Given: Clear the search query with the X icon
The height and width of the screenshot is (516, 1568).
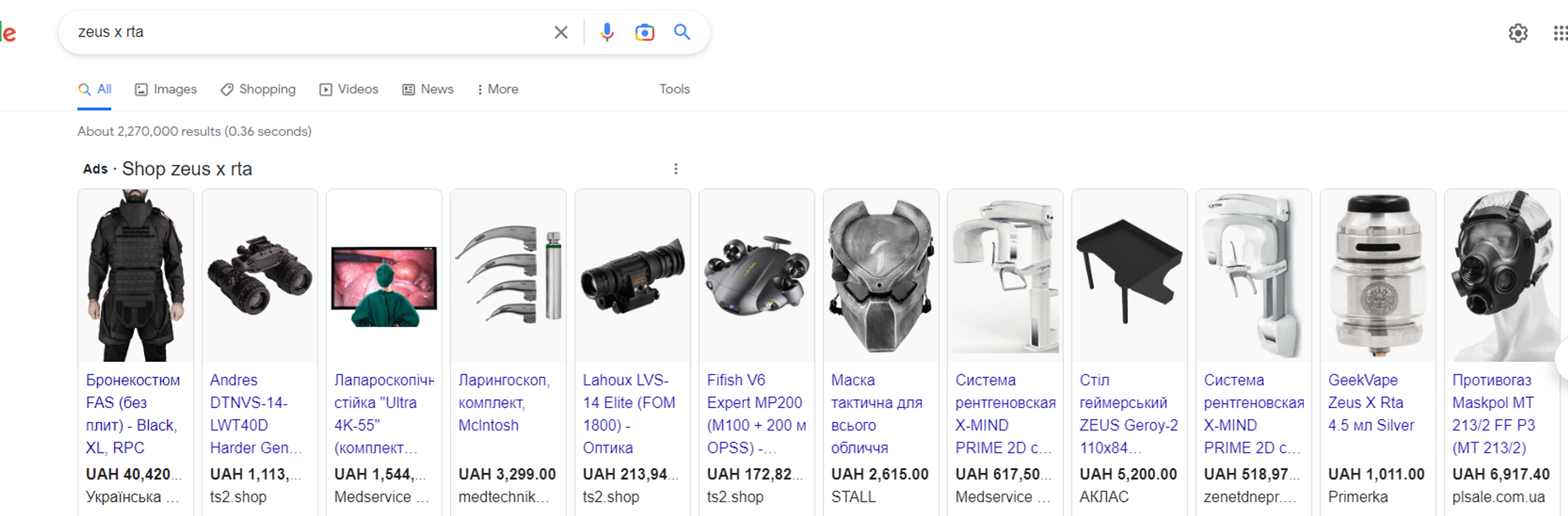Looking at the screenshot, I should point(561,32).
